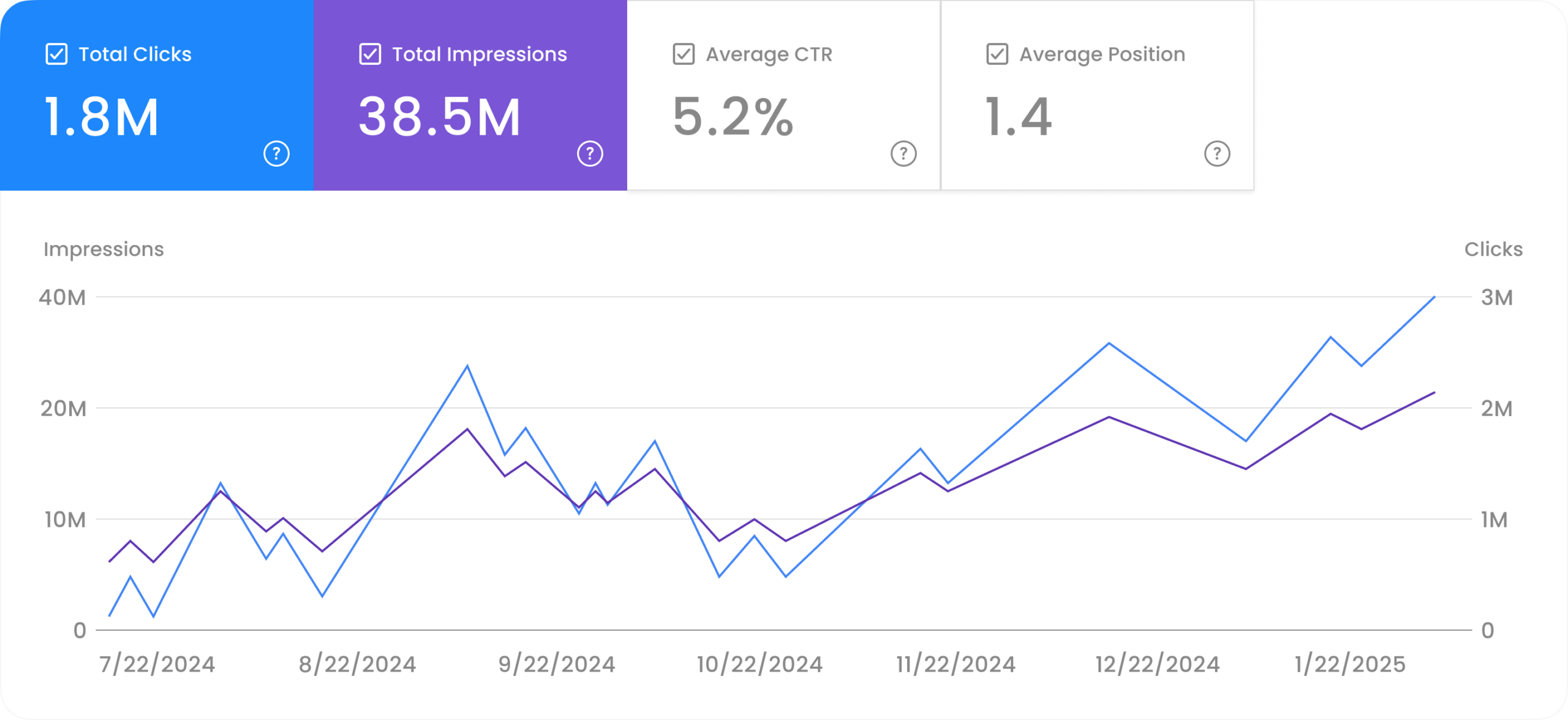
Task: Open help icon on Total Clicks card
Action: tap(276, 154)
